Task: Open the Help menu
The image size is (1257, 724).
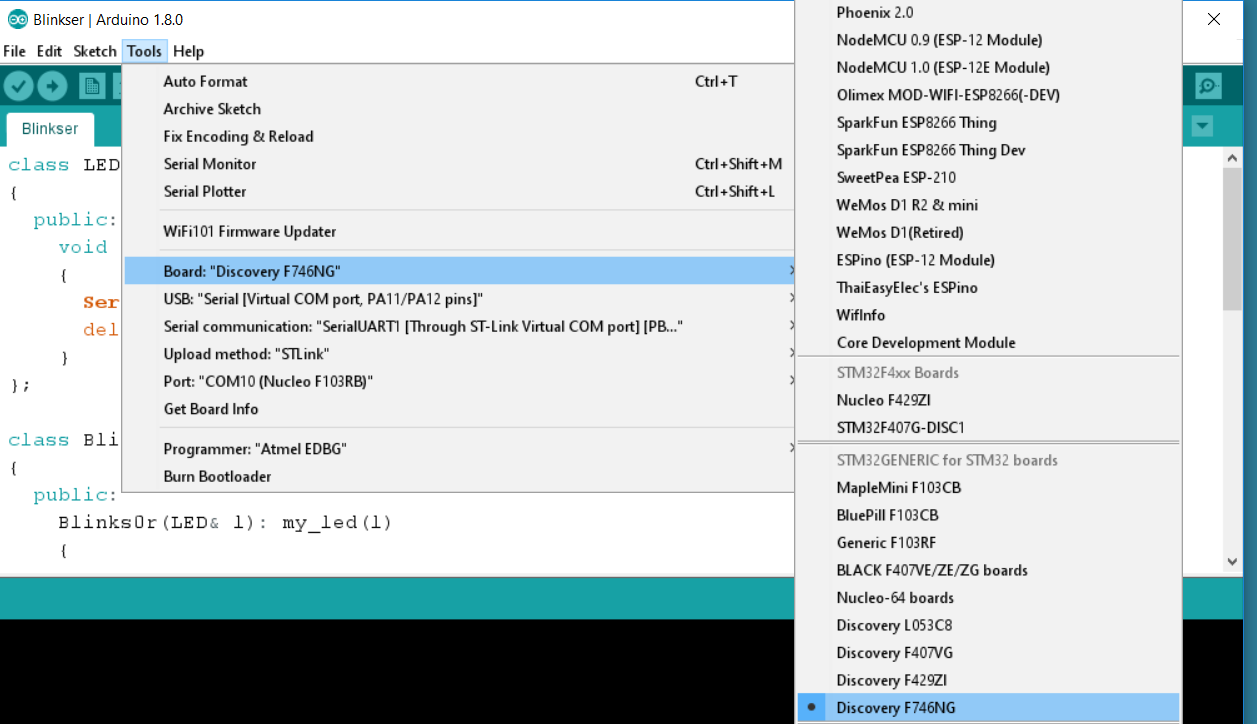Action: point(188,51)
